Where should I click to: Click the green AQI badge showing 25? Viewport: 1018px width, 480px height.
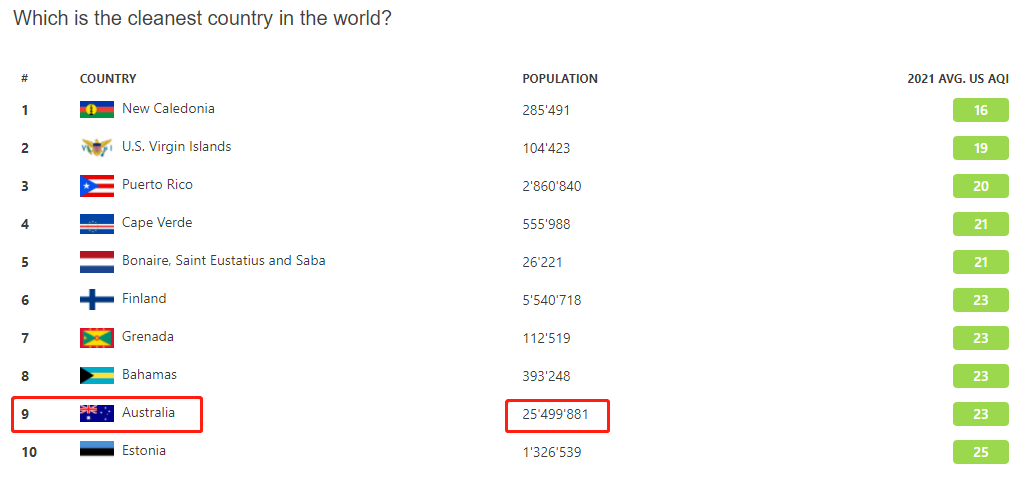coord(980,452)
